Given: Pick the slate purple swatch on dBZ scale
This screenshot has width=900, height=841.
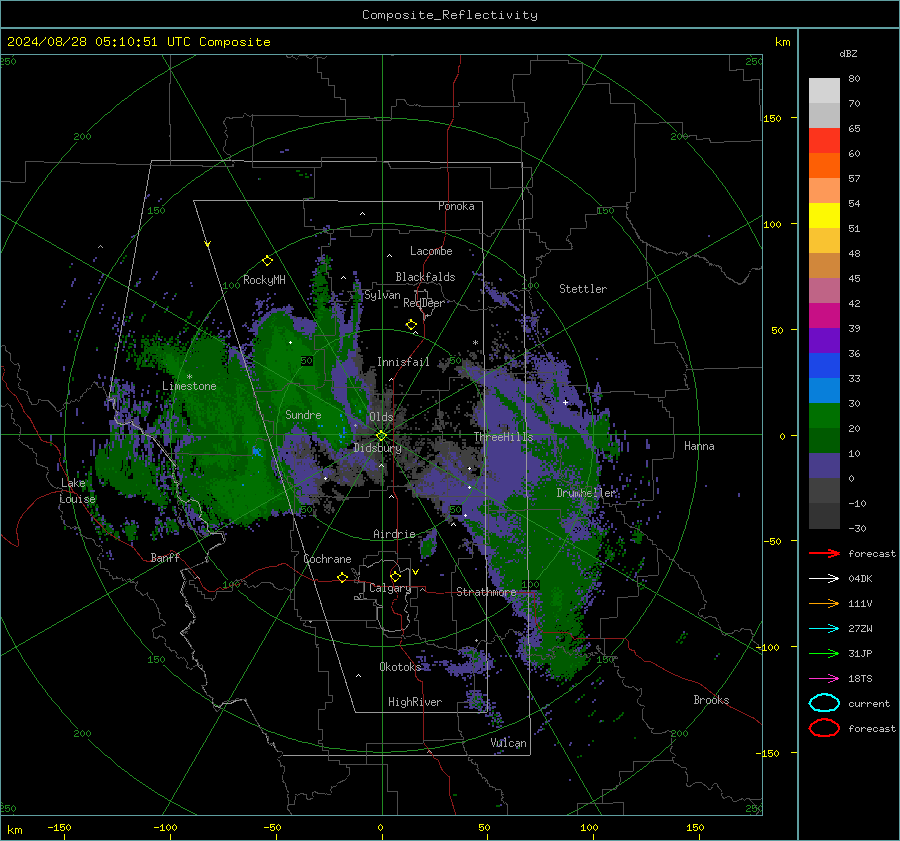Looking at the screenshot, I should 824,466.
